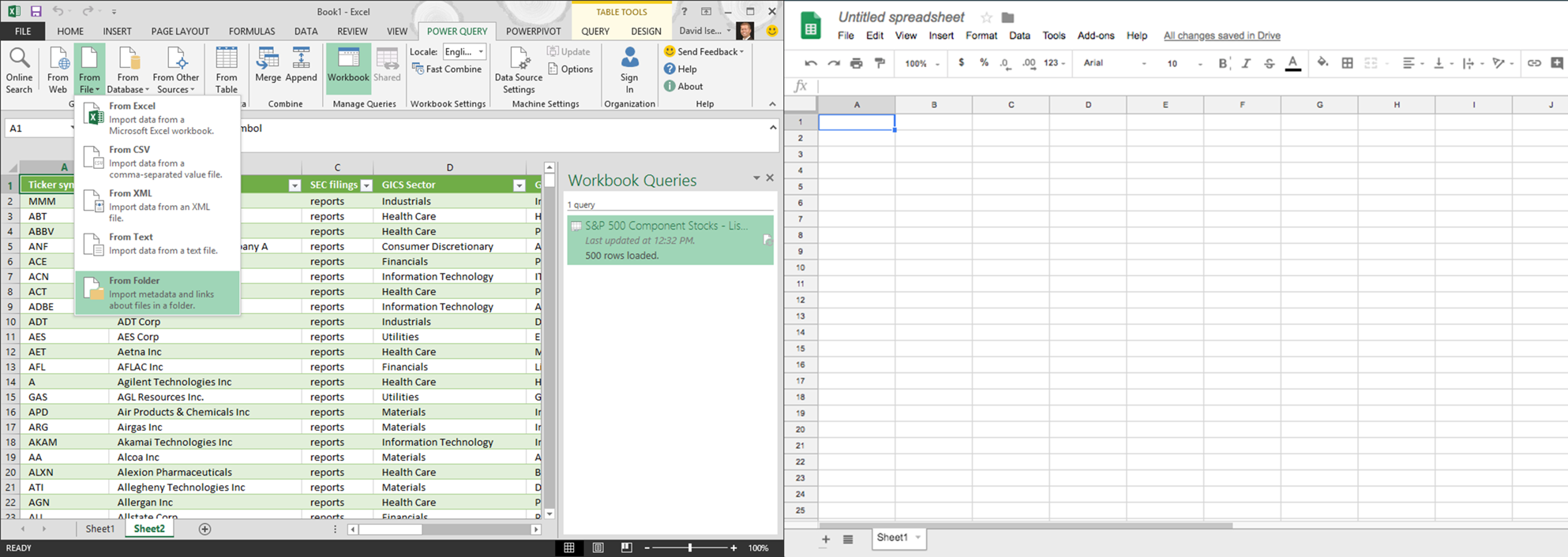Toggle Bold in Google Sheets
The width and height of the screenshot is (1568, 557).
tap(1223, 63)
